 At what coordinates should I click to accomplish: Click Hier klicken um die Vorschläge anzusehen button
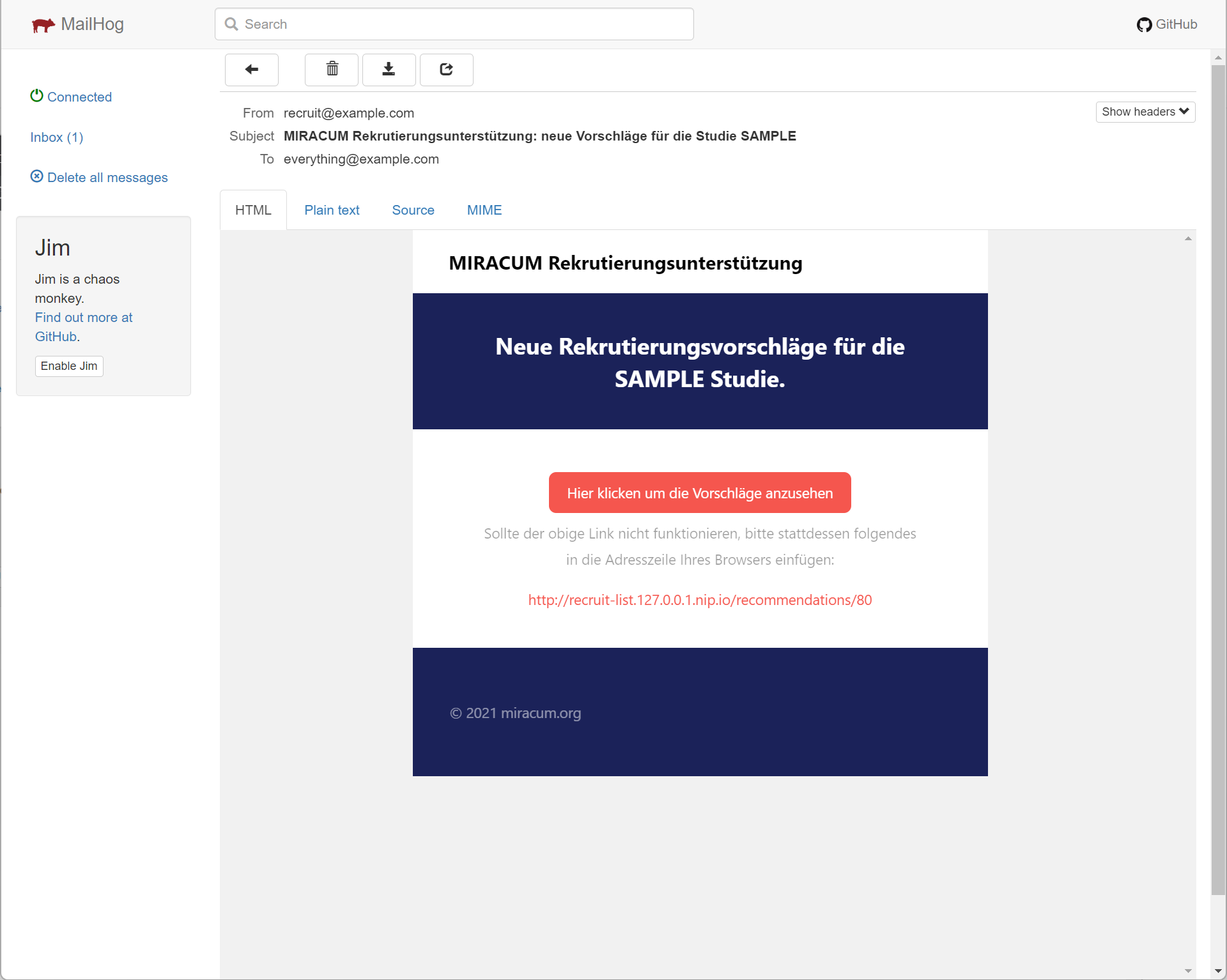point(700,493)
